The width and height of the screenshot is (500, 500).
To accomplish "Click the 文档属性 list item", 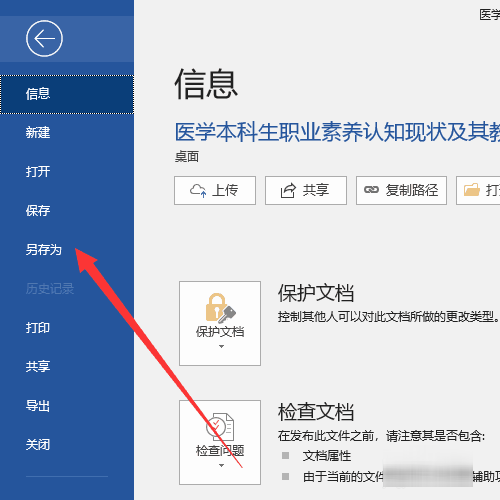I will pyautogui.click(x=327, y=456).
